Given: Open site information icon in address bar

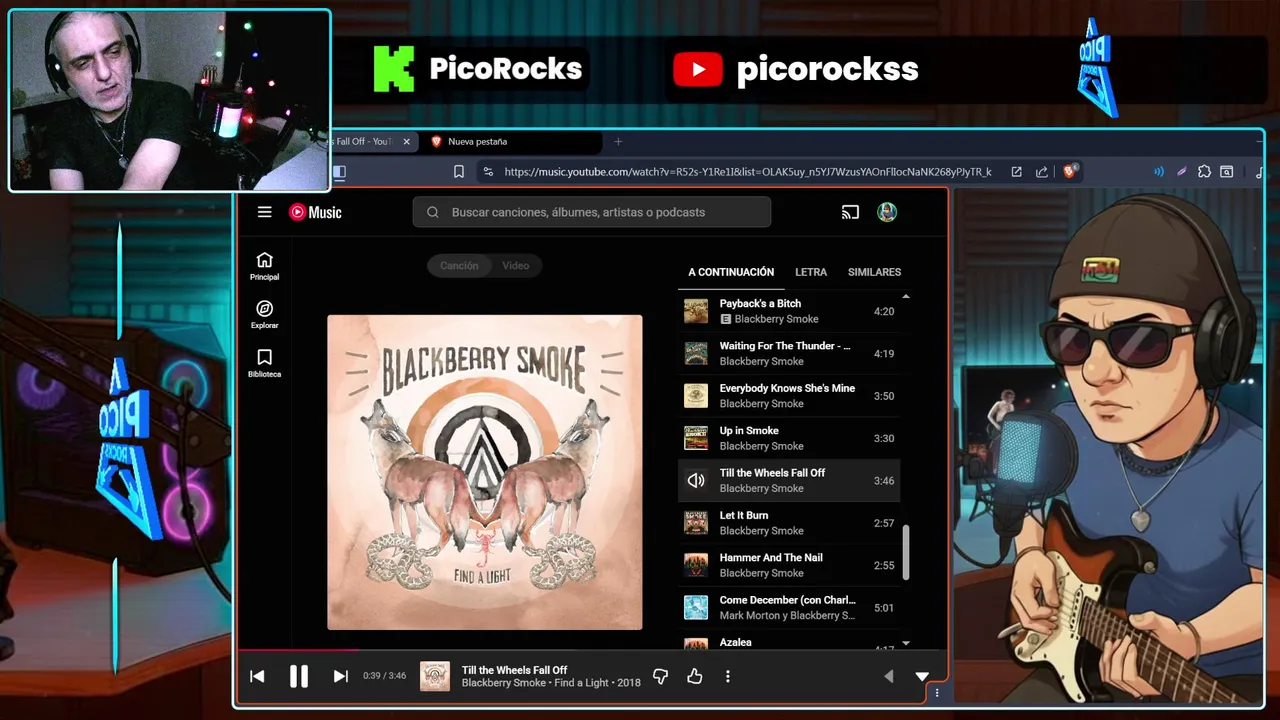Looking at the screenshot, I should (487, 172).
